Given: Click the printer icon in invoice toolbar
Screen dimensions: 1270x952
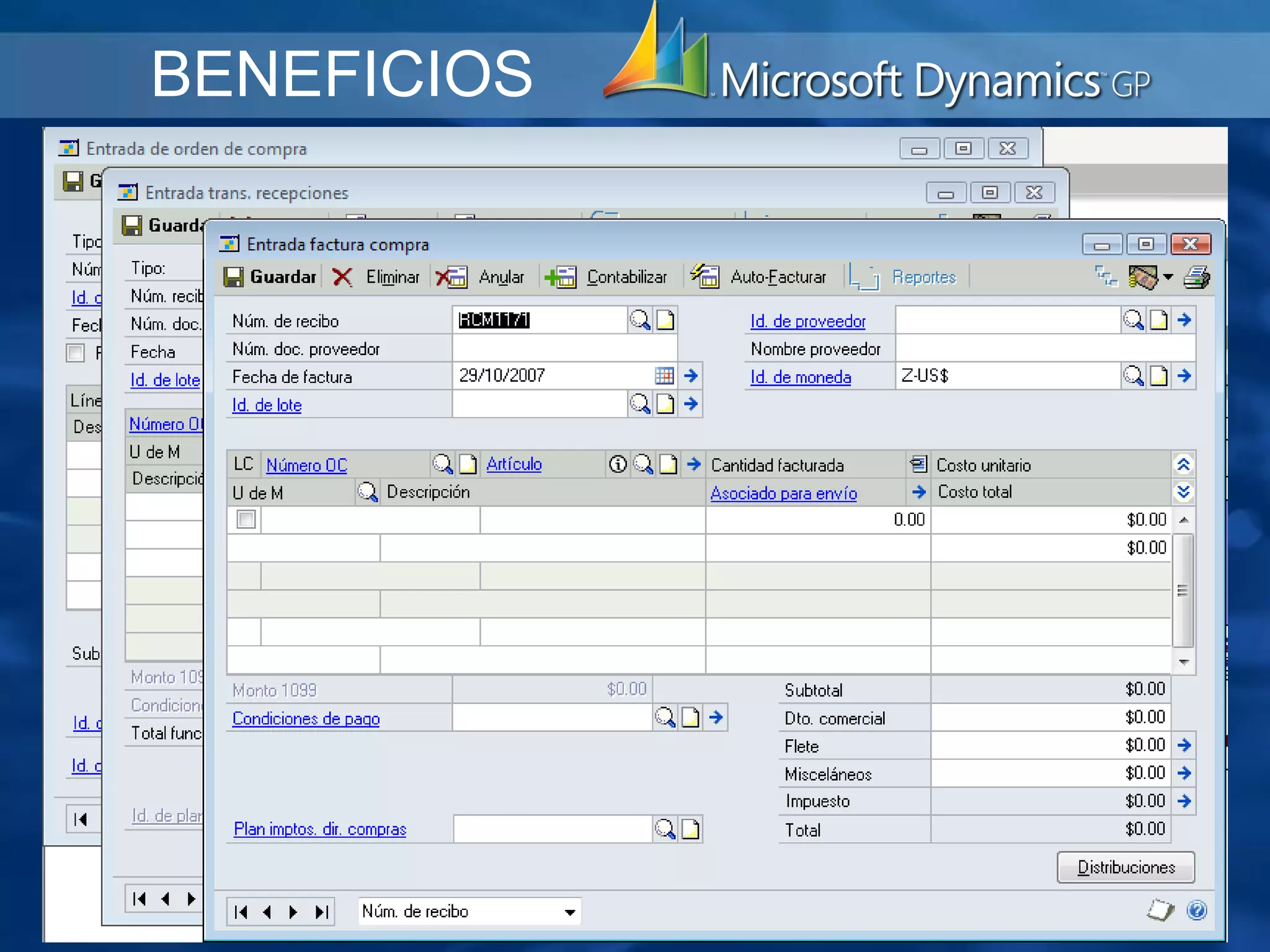Looking at the screenshot, I should point(1197,277).
